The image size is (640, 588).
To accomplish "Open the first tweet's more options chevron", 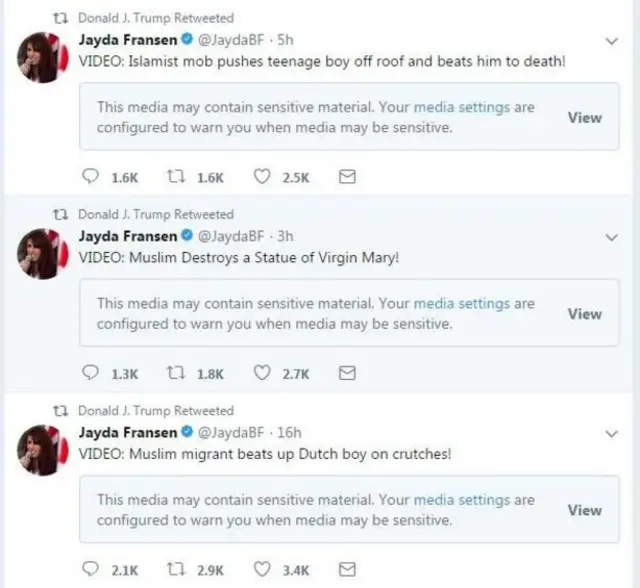I will click(x=613, y=41).
